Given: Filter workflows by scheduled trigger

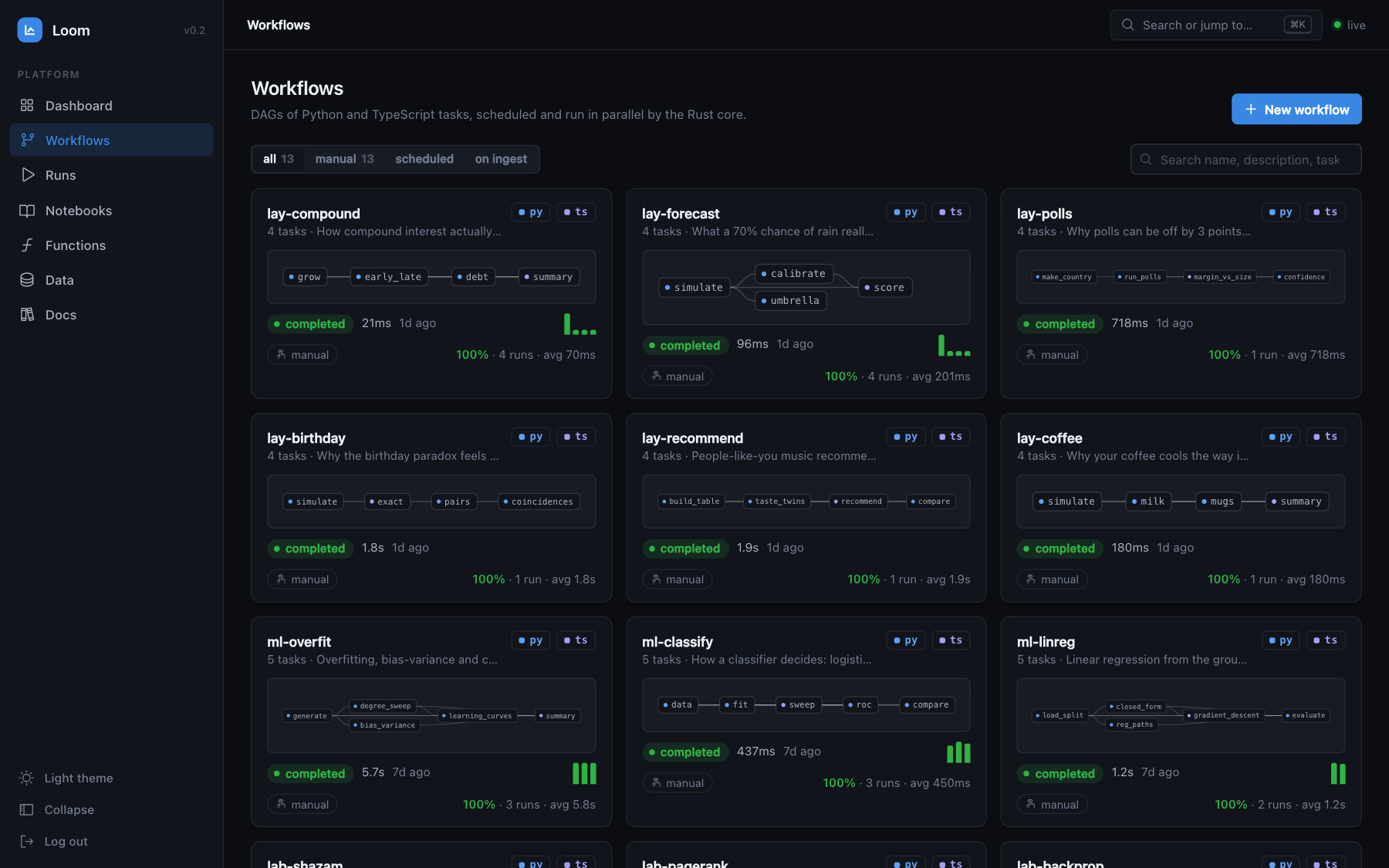Looking at the screenshot, I should 424,159.
